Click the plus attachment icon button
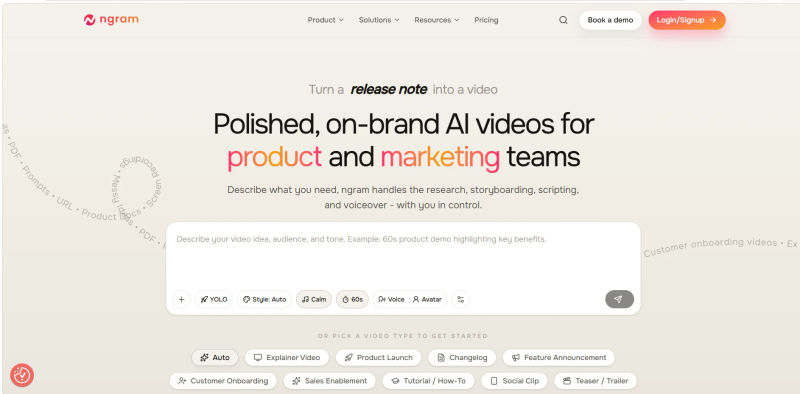This screenshot has height=394, width=800. coord(181,300)
